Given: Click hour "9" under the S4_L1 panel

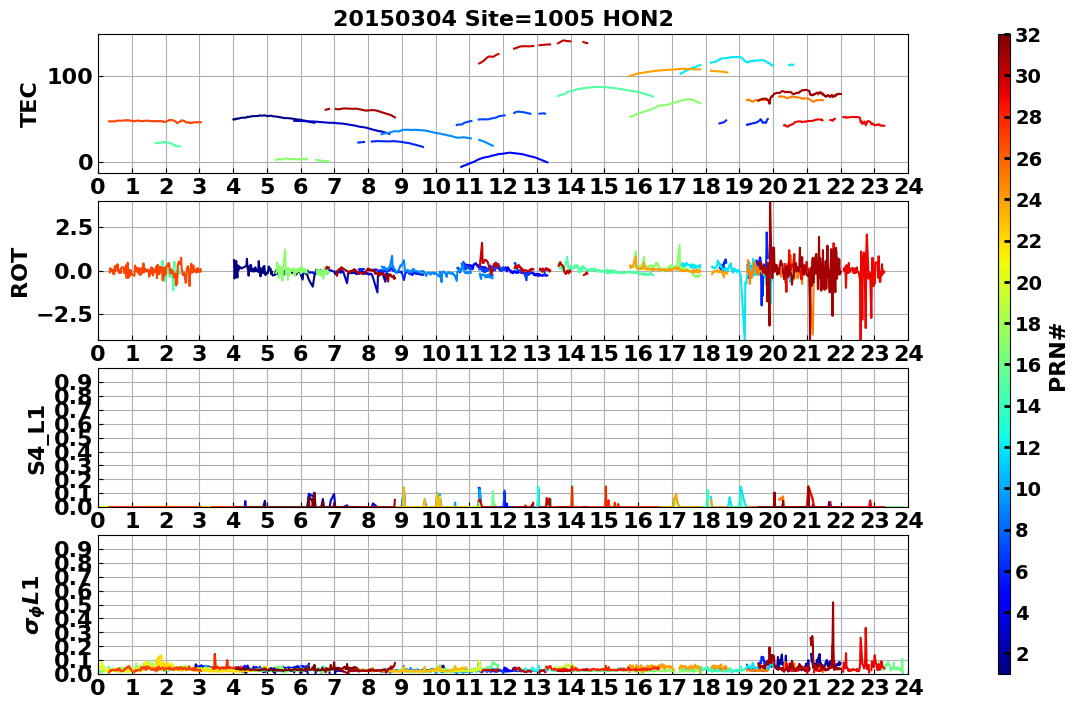Looking at the screenshot, I should [402, 520].
